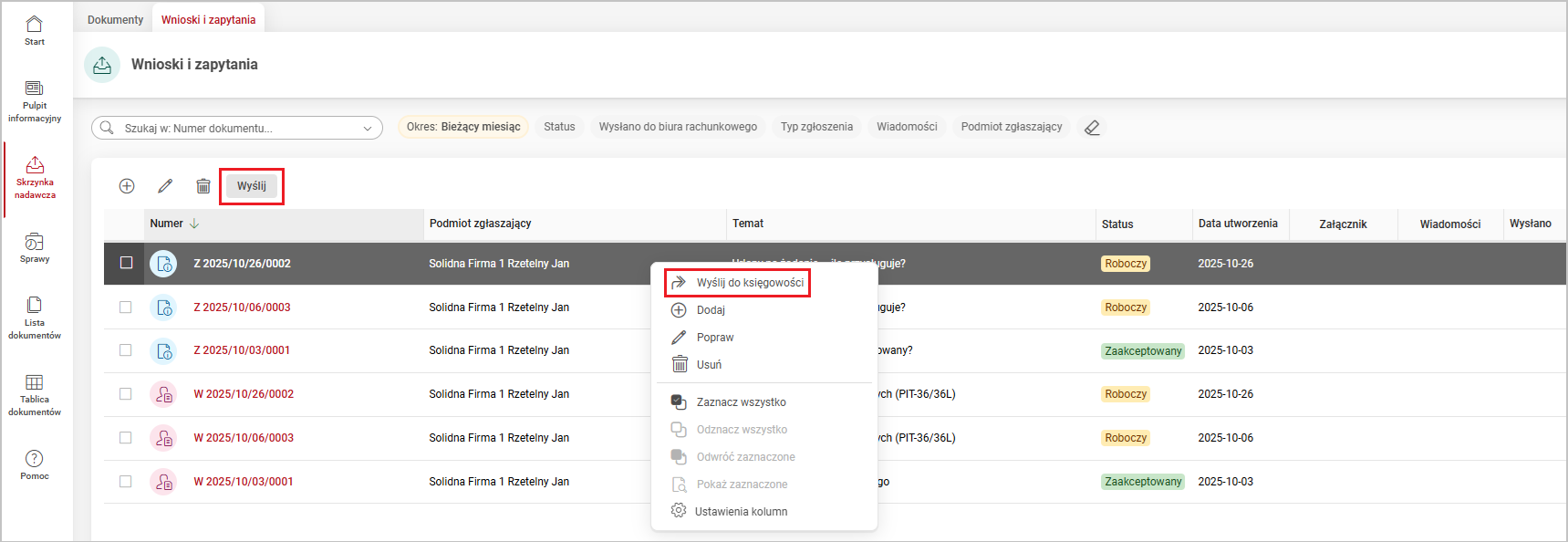This screenshot has width=1568, height=542.
Task: Open Pulpit informacyjny from the sidebar
Action: (x=35, y=99)
